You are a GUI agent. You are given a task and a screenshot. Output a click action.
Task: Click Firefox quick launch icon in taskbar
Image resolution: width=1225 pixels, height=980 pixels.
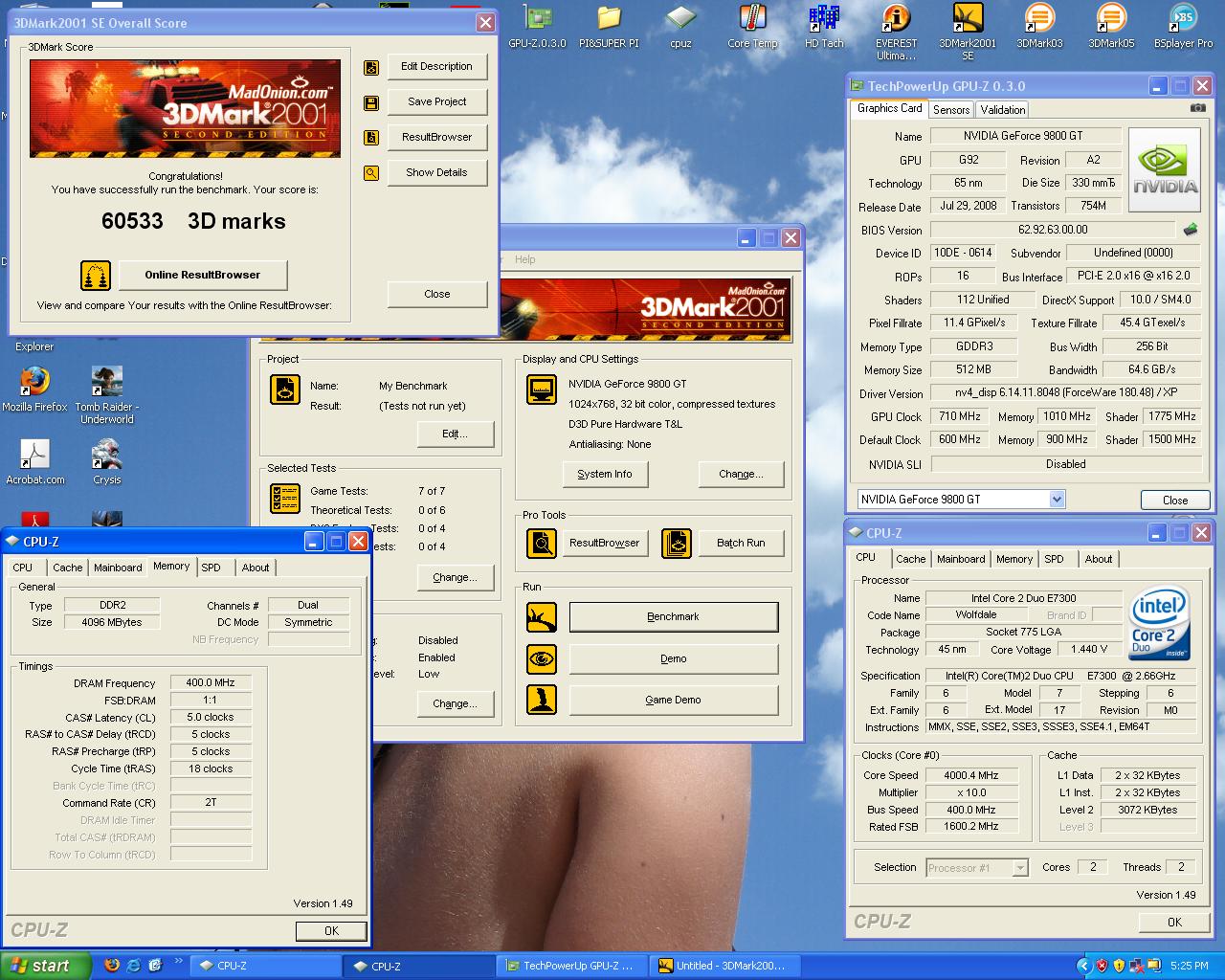[112, 966]
